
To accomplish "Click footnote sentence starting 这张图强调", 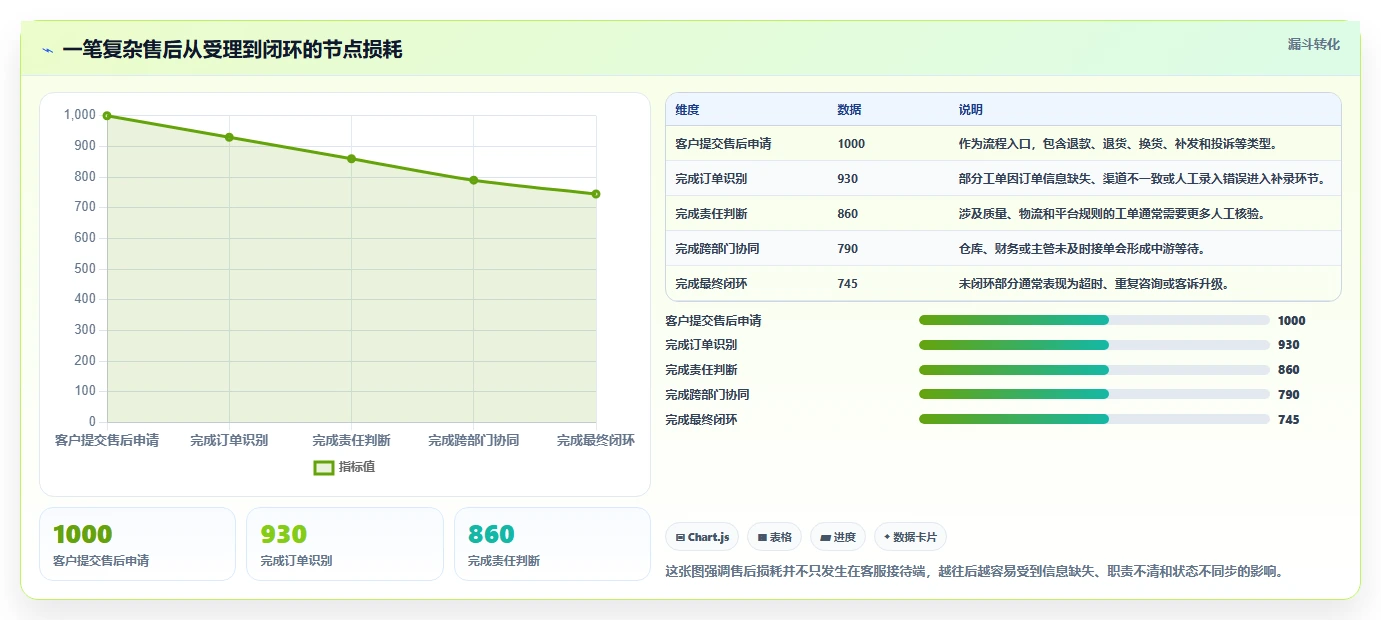I will tap(974, 572).
